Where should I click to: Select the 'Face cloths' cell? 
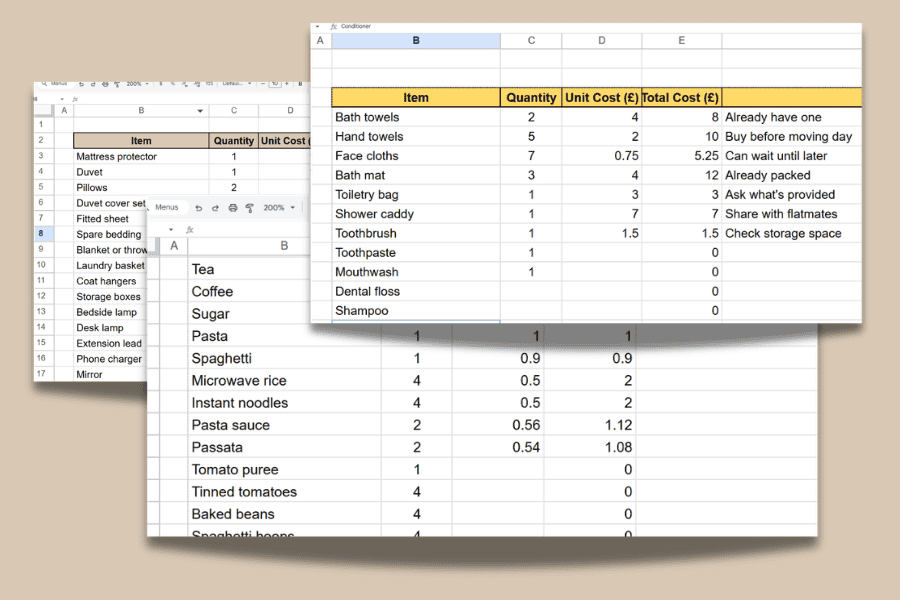(x=416, y=156)
